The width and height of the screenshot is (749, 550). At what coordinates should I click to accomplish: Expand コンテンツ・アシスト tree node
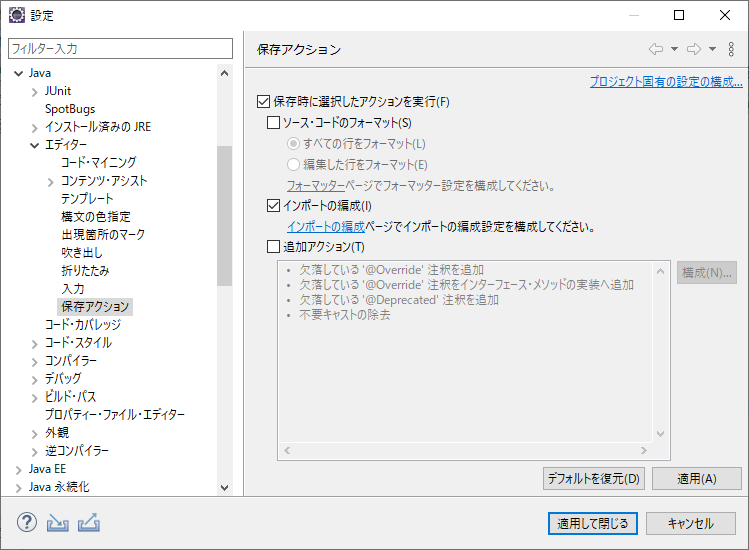click(51, 182)
